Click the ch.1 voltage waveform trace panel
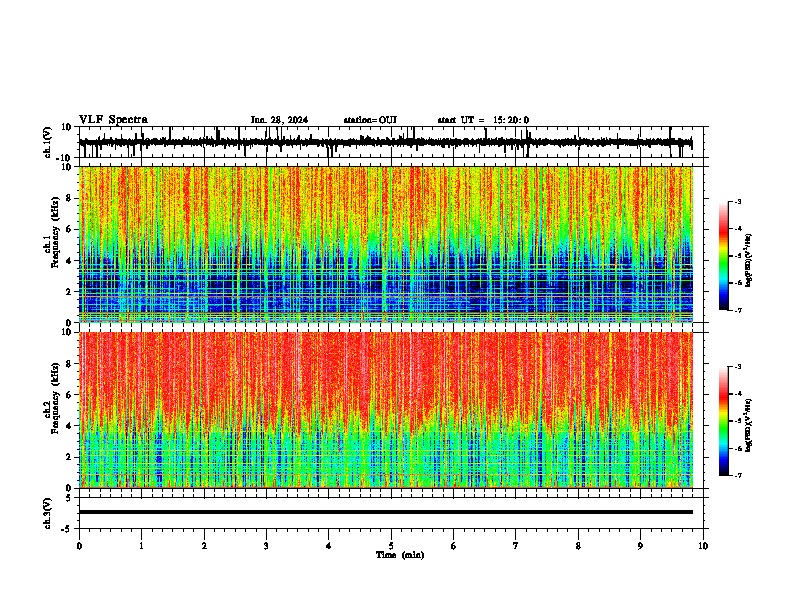The width and height of the screenshot is (792, 612). [x=391, y=142]
